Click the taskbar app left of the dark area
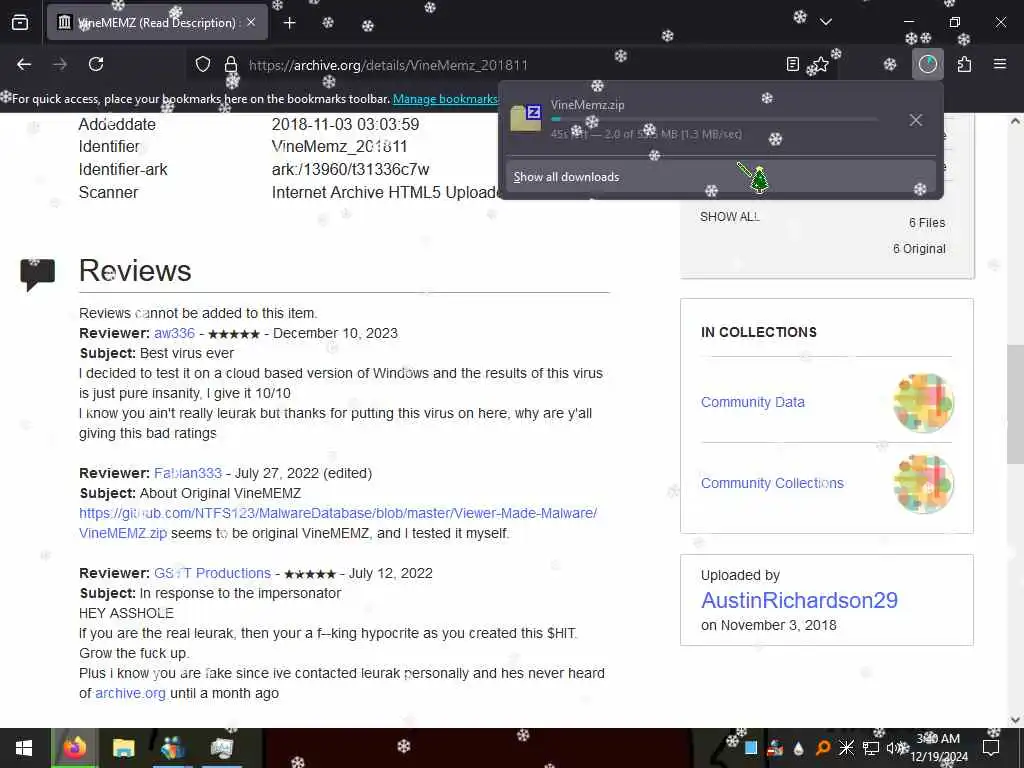This screenshot has height=768, width=1024. (x=221, y=748)
